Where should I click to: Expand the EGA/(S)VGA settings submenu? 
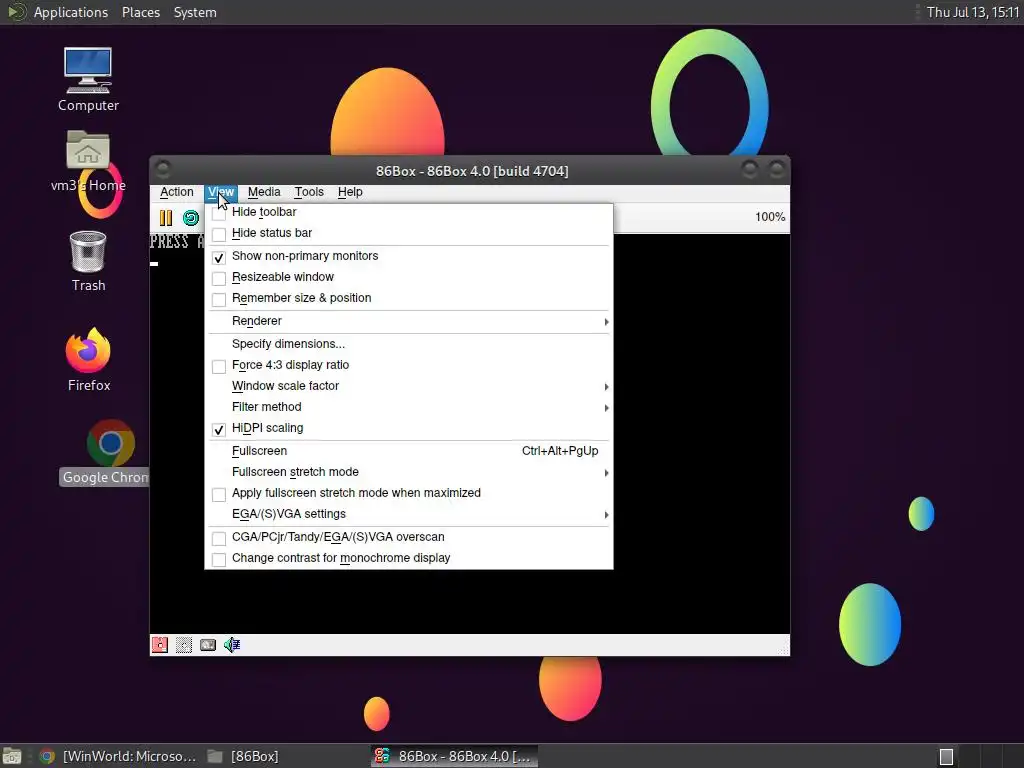[x=409, y=514]
